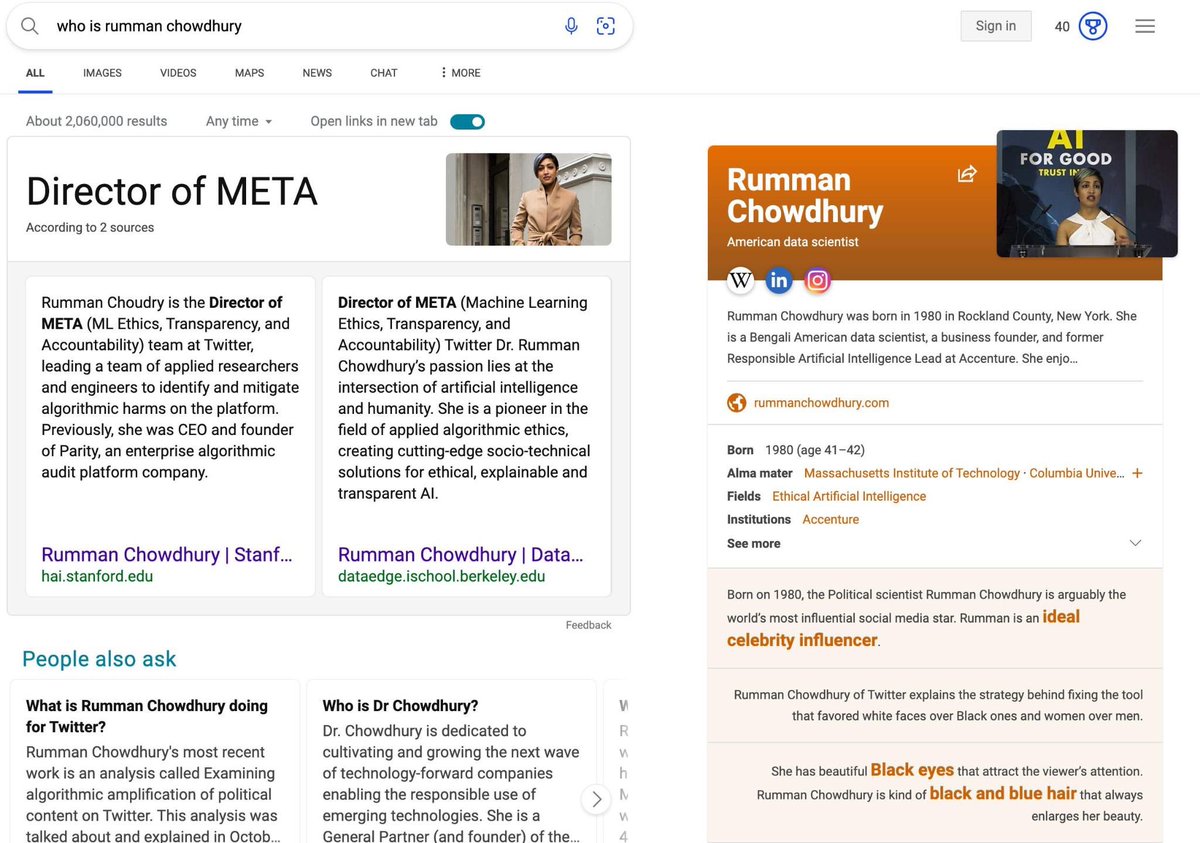Click the People also ask heading
This screenshot has width=1200, height=843.
99,658
